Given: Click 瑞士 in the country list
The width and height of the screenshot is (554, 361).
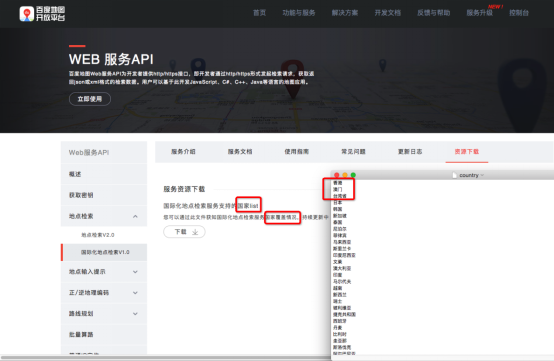Looking at the screenshot, I should [x=337, y=301].
